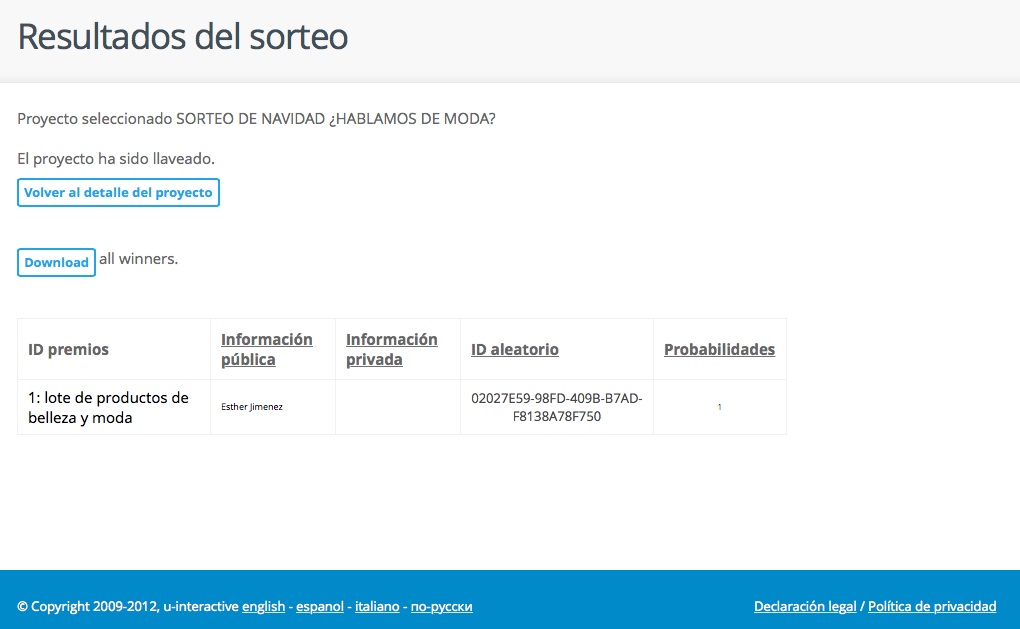Change site language to italiano

[377, 606]
